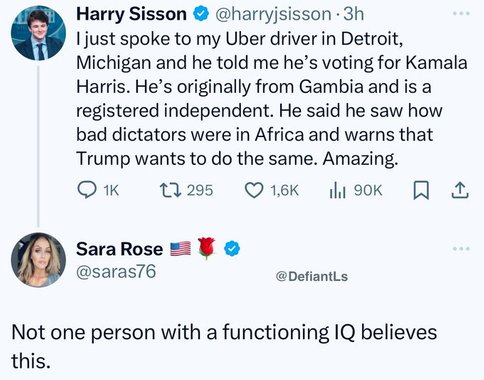Click the Harry Sisson display name

[131, 14]
